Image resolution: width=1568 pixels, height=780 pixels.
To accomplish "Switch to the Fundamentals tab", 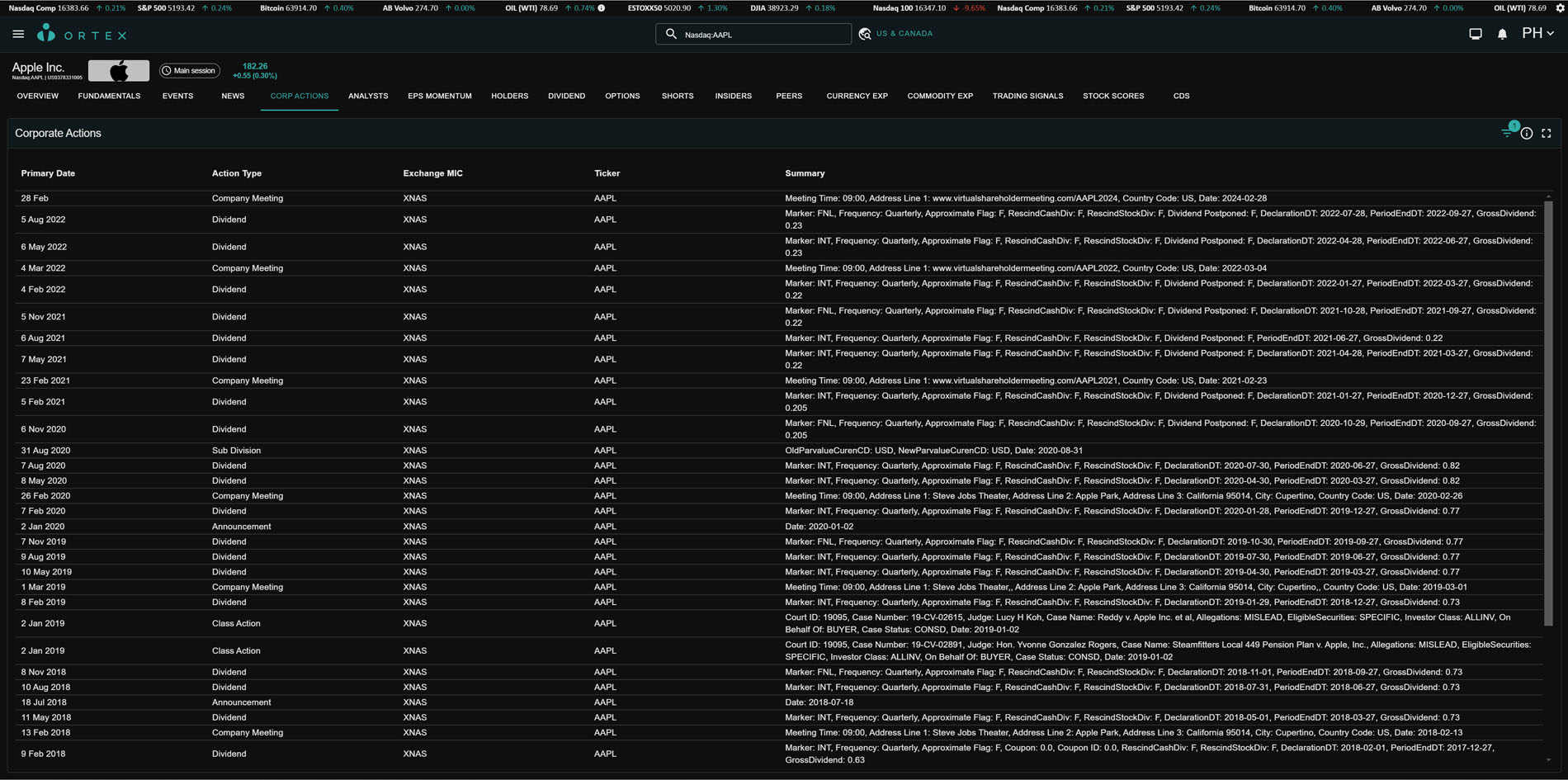I will tap(109, 97).
